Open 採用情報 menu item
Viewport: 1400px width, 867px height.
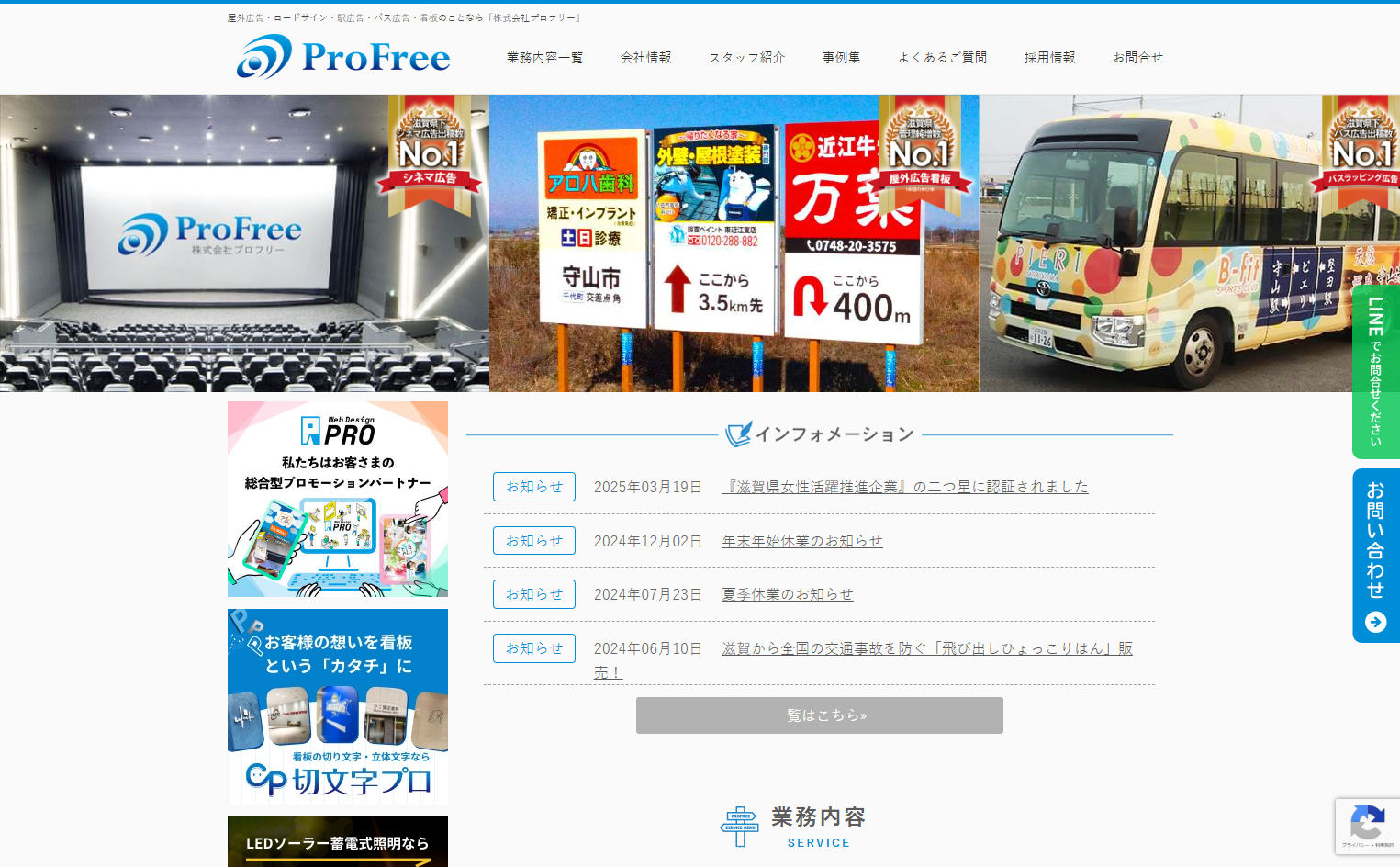1049,58
